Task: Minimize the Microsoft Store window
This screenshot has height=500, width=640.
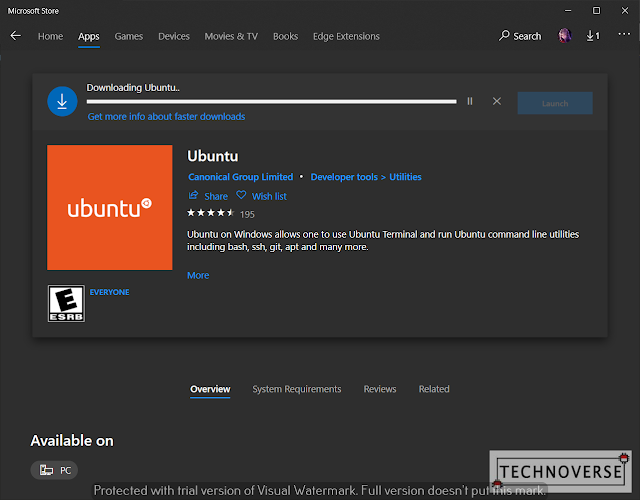Action: pos(568,11)
